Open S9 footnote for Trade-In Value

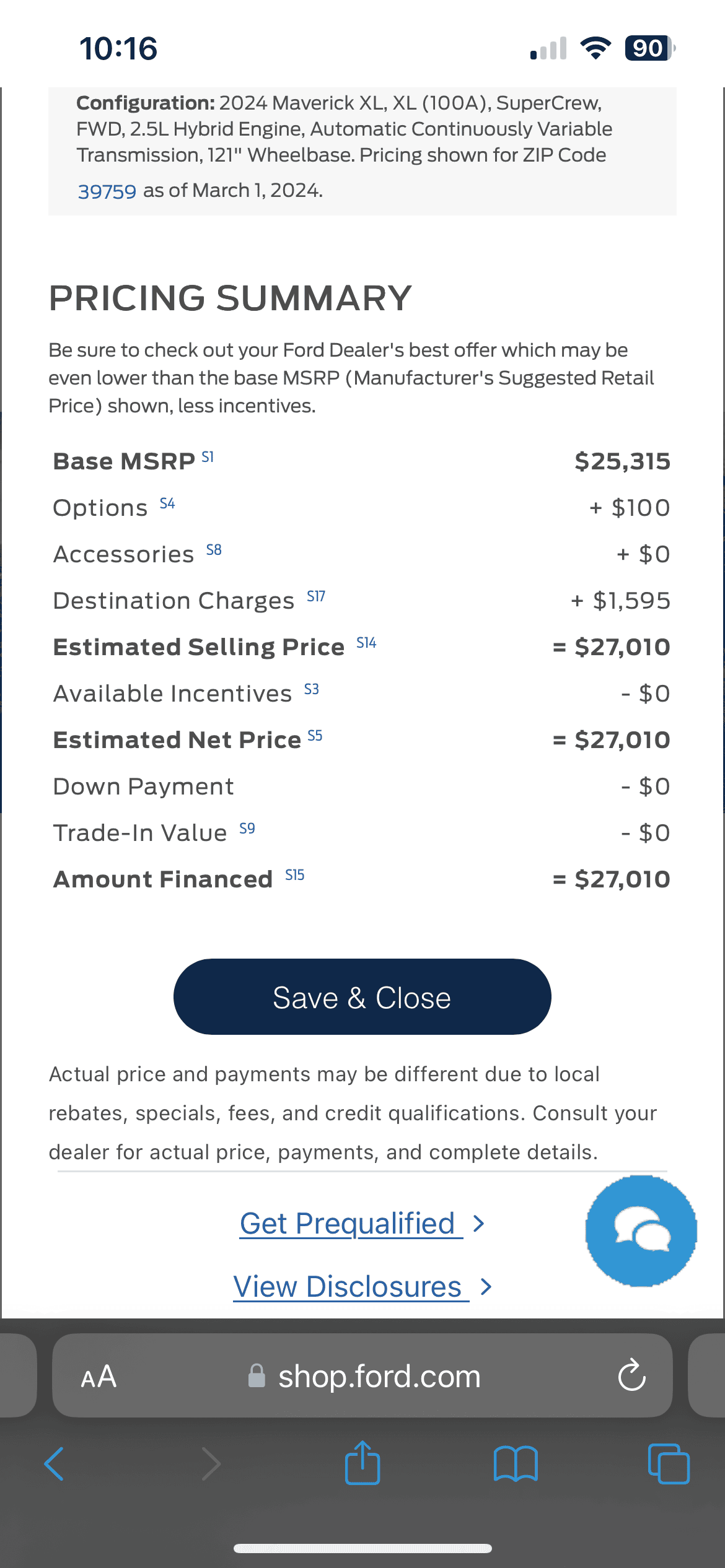pos(247,829)
